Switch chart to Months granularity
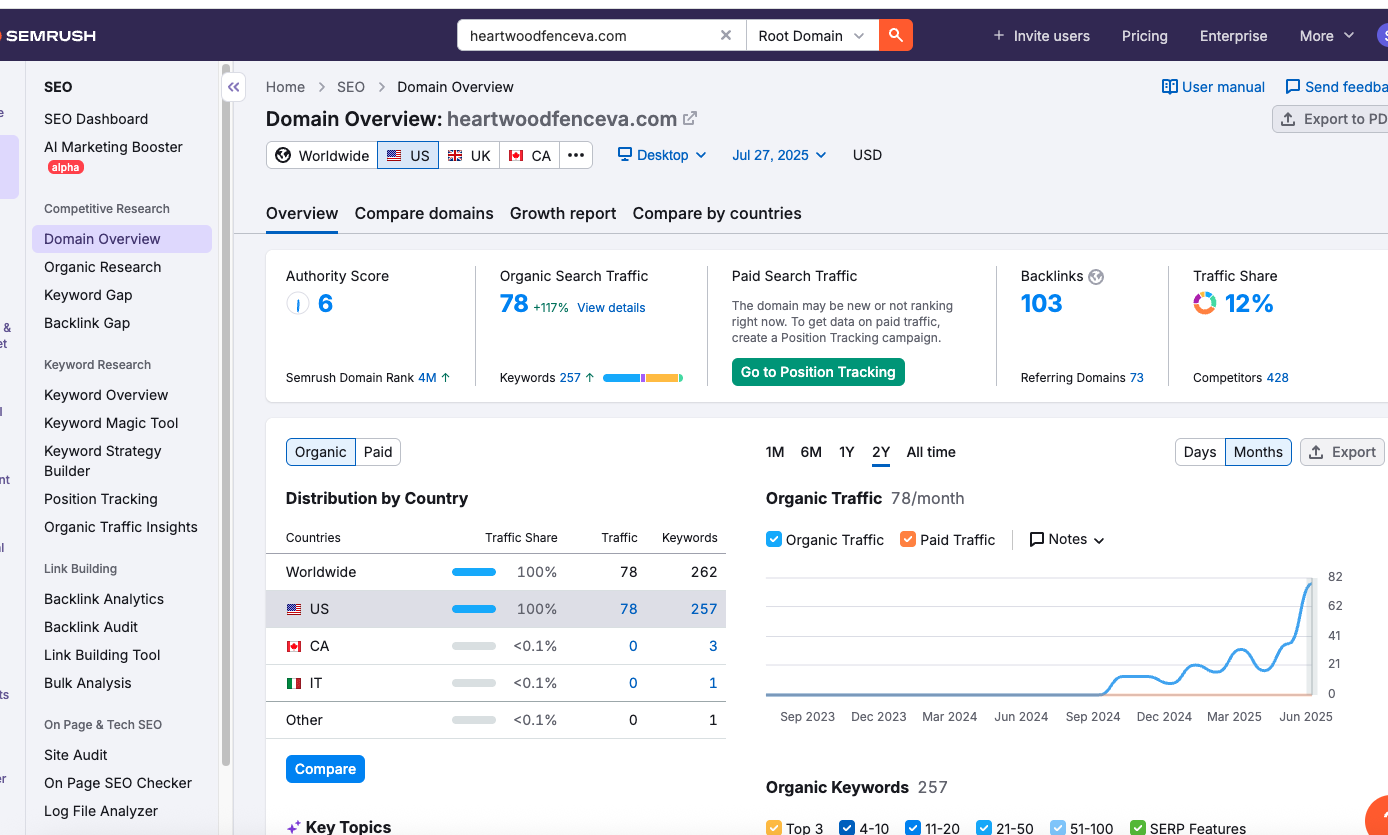The height and width of the screenshot is (835, 1388). [x=1258, y=452]
